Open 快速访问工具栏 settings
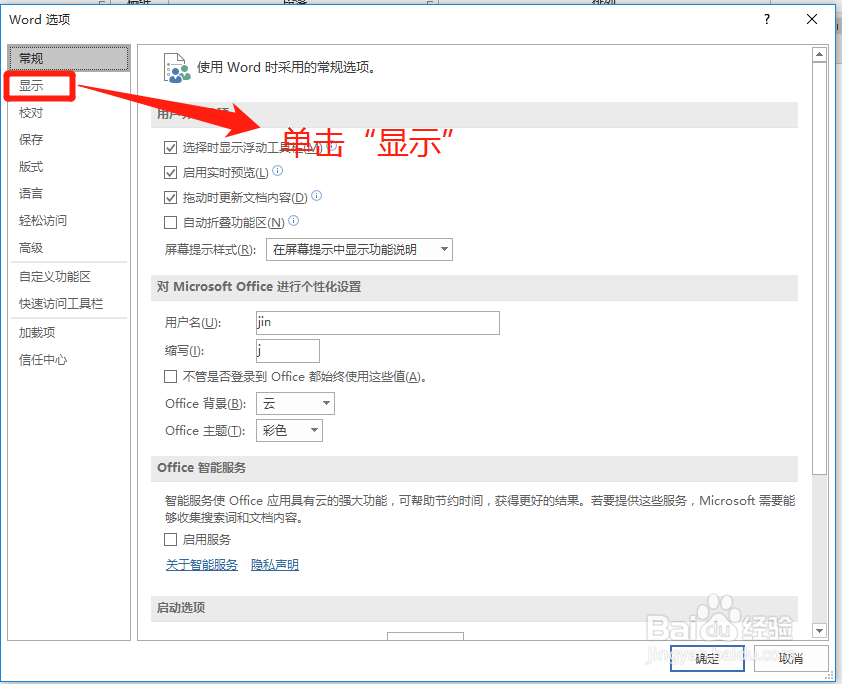 (x=69, y=303)
